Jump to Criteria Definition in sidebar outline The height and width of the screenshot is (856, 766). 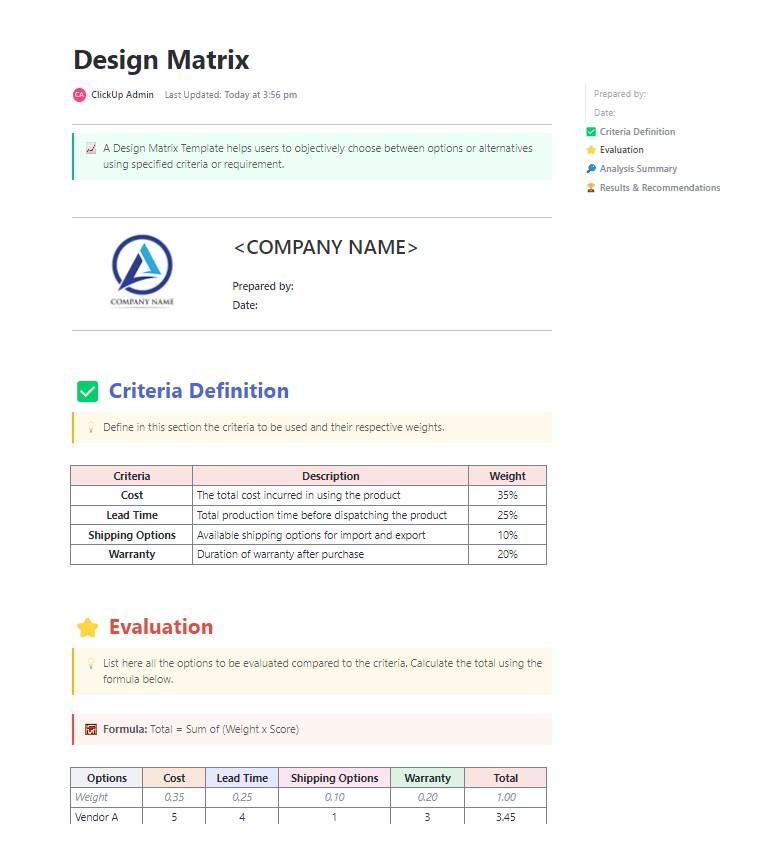tap(637, 132)
